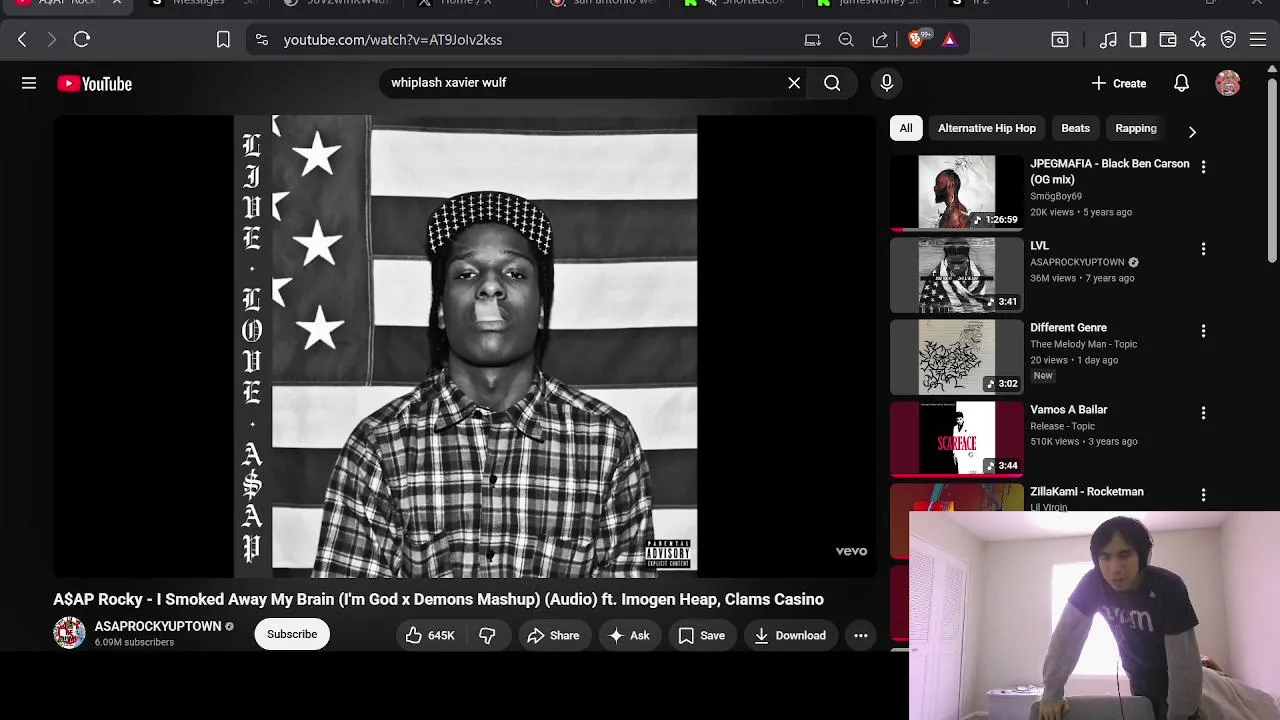This screenshot has height=720, width=1280.
Task: Open the Brave playlist music note icon
Action: coord(1108,40)
